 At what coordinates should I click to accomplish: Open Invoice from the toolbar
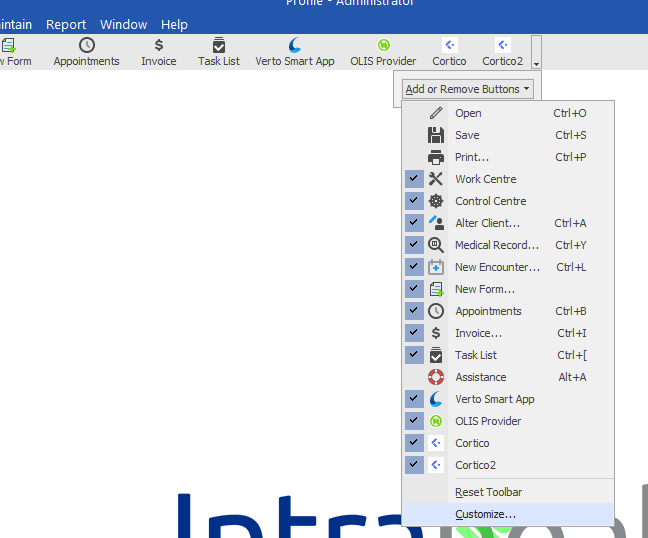click(158, 45)
